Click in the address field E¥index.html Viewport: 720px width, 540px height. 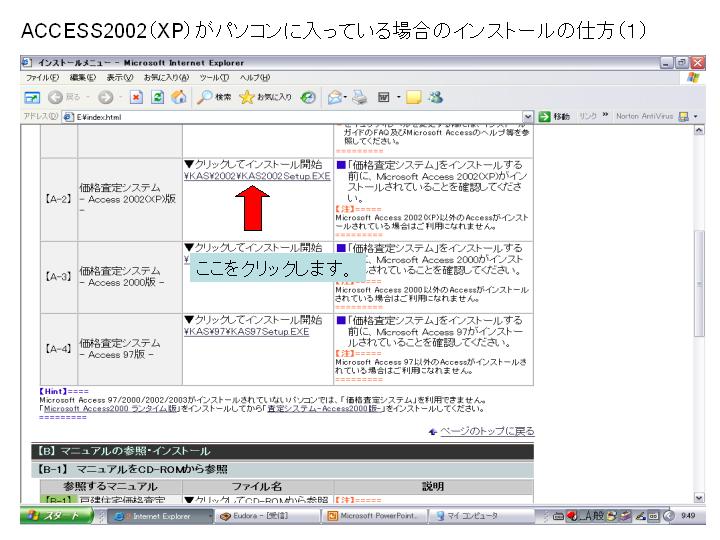pos(298,117)
